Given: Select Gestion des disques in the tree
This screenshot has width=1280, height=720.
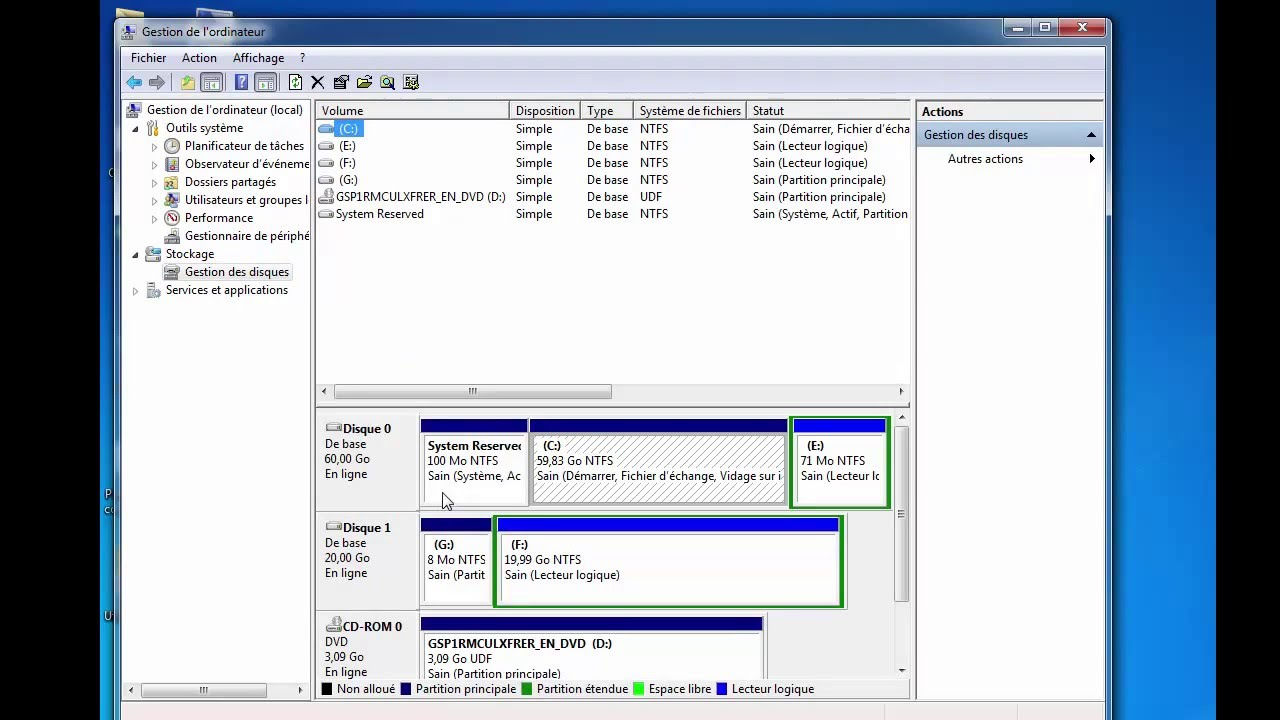Looking at the screenshot, I should point(236,272).
